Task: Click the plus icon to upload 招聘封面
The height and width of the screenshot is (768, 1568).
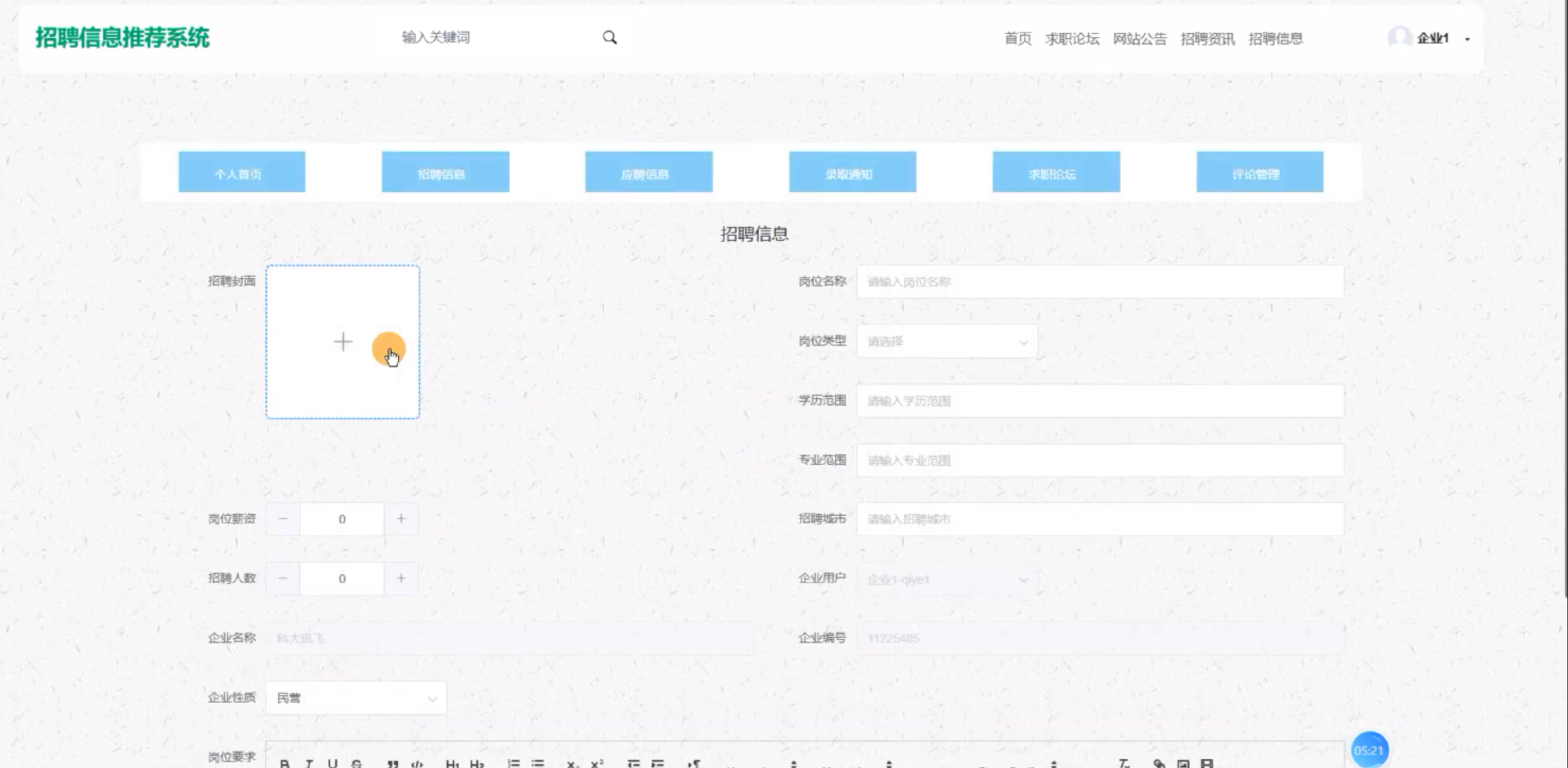Action: (x=343, y=342)
